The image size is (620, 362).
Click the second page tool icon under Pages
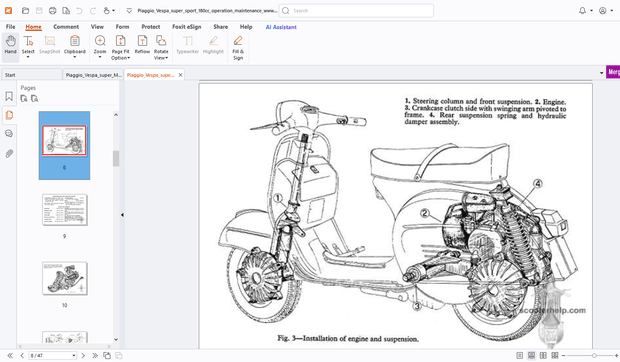(35, 98)
